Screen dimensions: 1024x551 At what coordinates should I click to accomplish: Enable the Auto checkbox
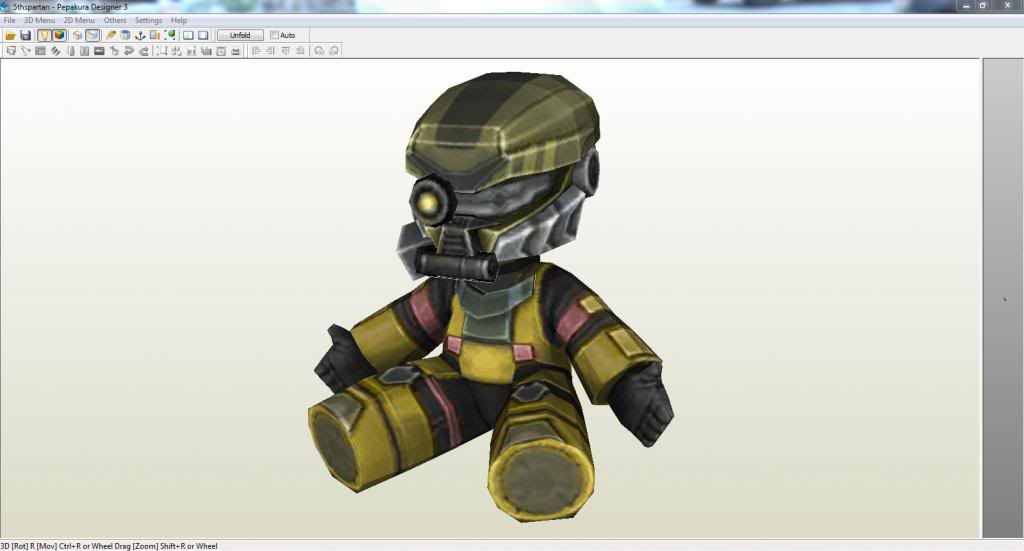coord(275,35)
